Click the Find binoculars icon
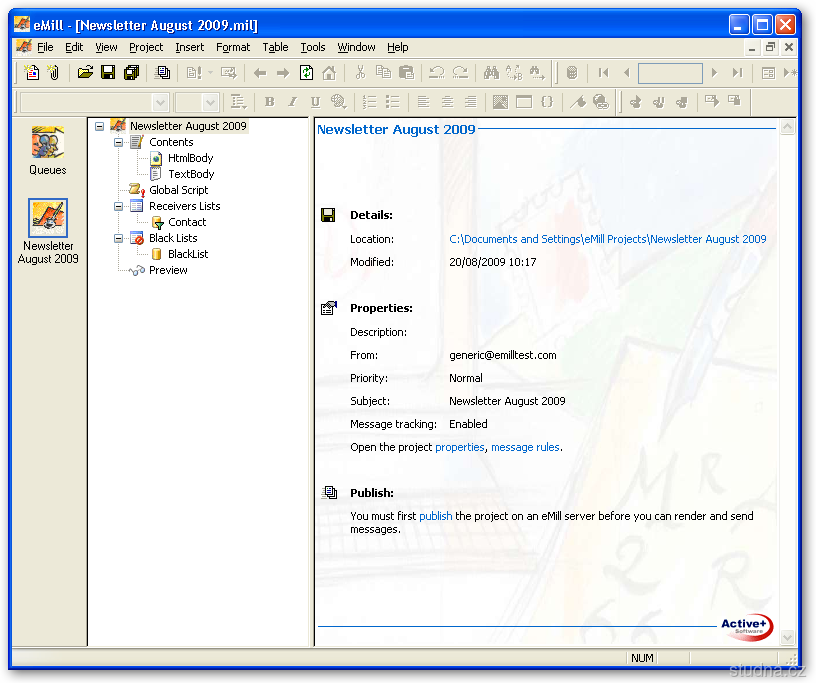Screen dimensions: 816x683 click(491, 73)
